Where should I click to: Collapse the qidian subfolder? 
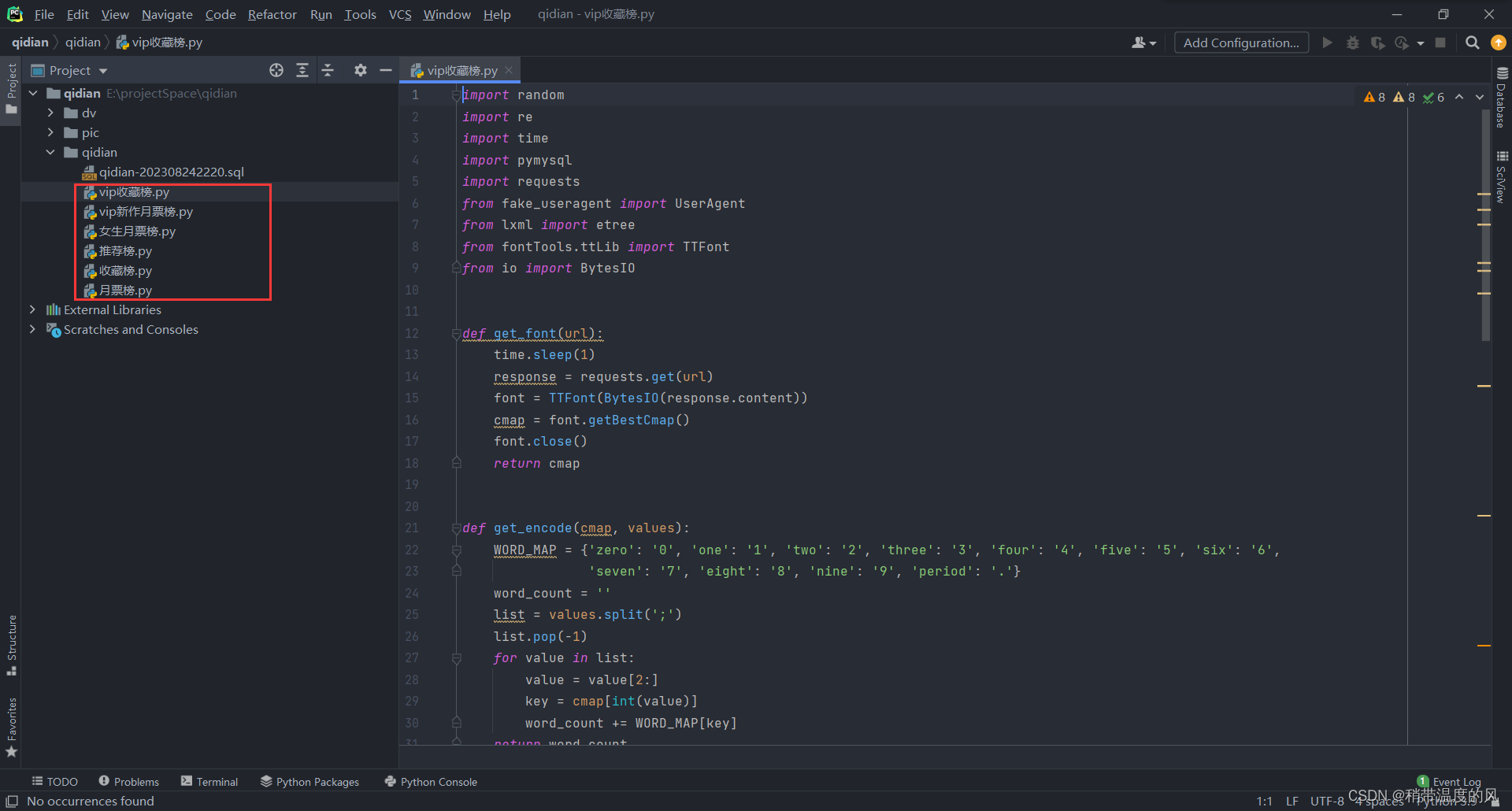pos(50,152)
